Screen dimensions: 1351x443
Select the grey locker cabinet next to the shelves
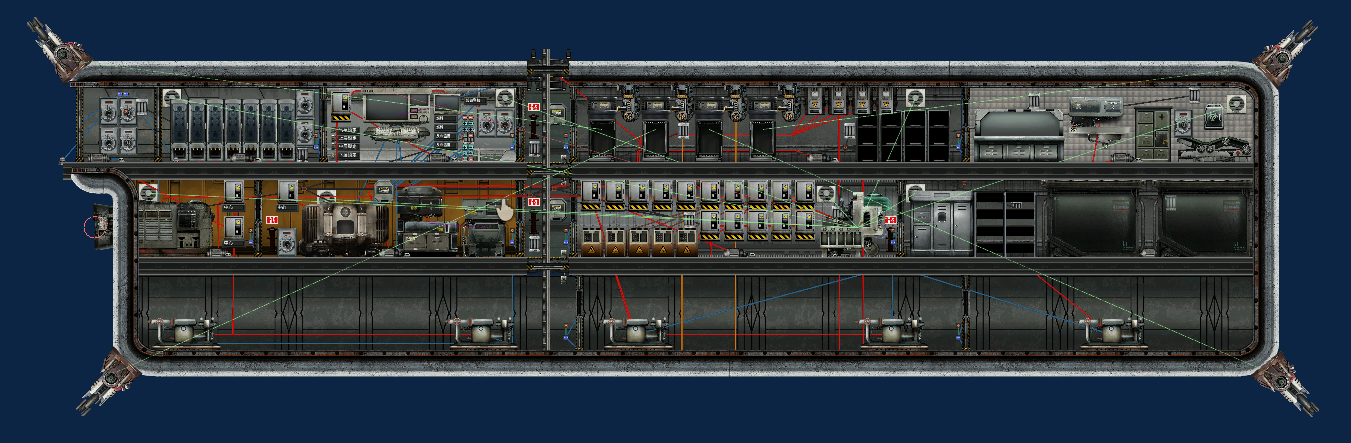(x=941, y=223)
